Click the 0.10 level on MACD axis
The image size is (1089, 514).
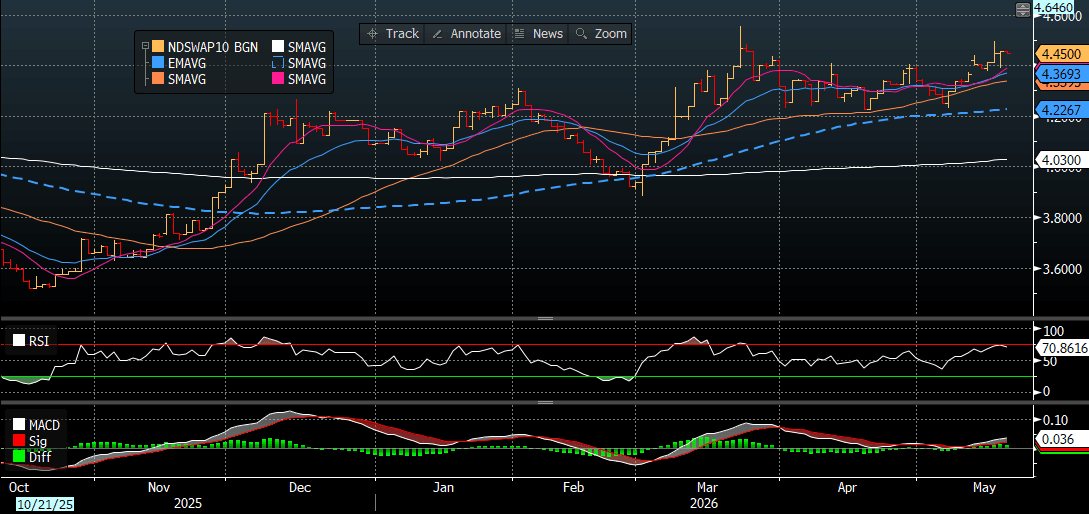1056,420
